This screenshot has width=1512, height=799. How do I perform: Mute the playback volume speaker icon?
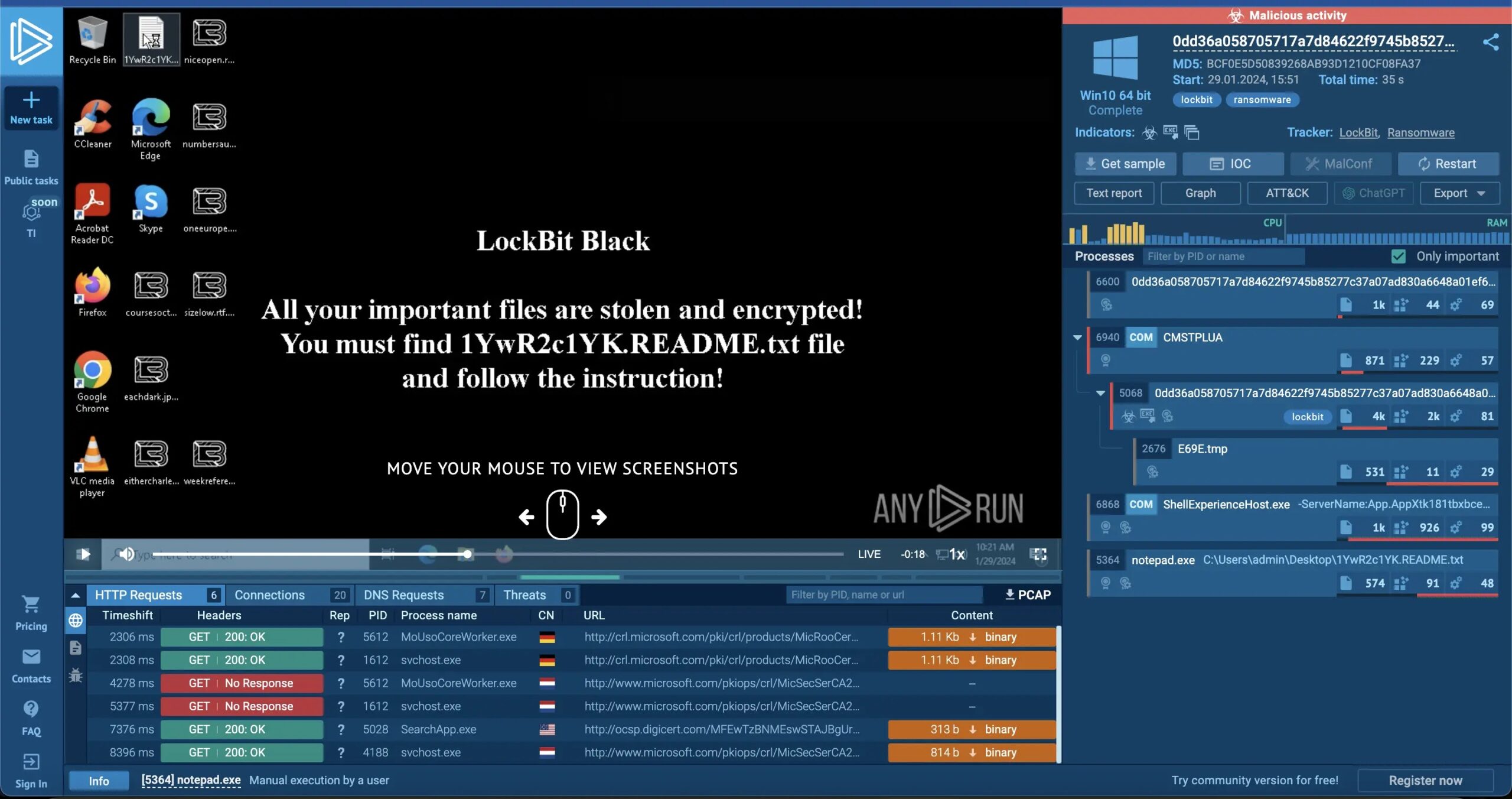[x=126, y=554]
